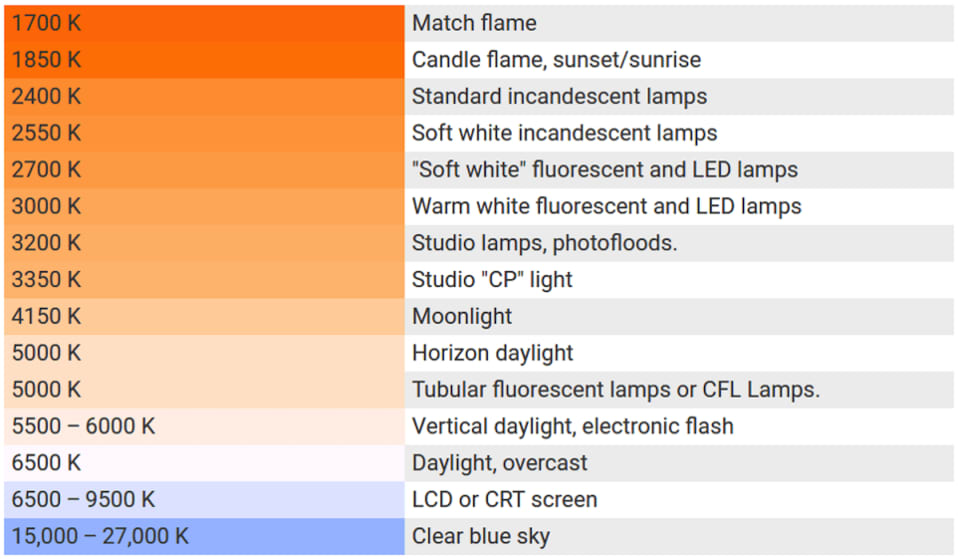960x559 pixels.
Task: Select the Candle flame, sunset/sunrise text
Action: [556, 60]
